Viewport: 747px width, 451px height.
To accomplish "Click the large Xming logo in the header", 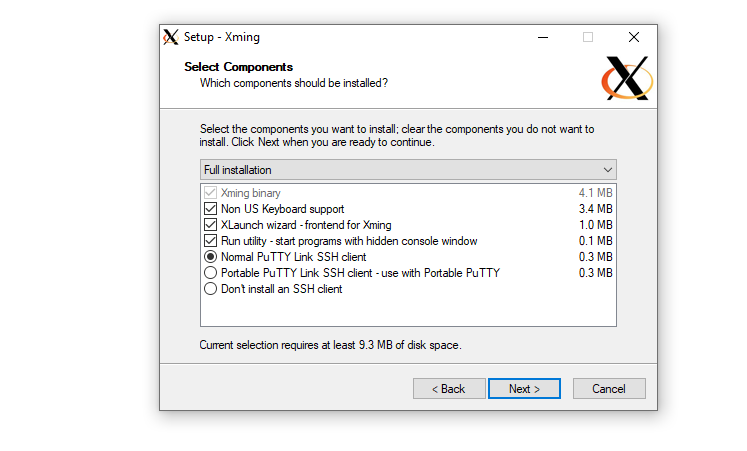I will tap(628, 79).
